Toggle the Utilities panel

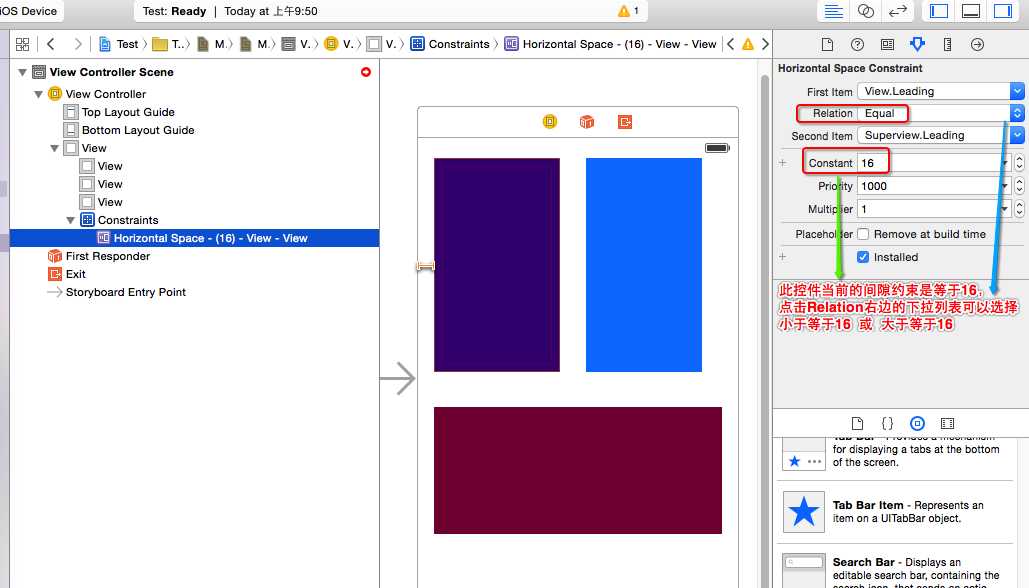pyautogui.click(x=1003, y=11)
